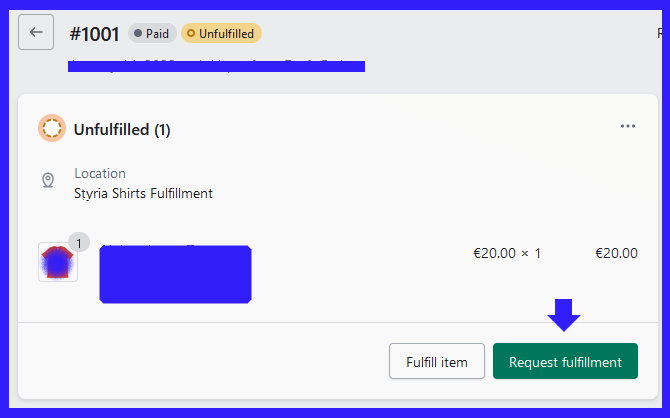Viewport: 670px width, 418px height.
Task: Click the €20.00 line total amount
Action: coord(616,253)
